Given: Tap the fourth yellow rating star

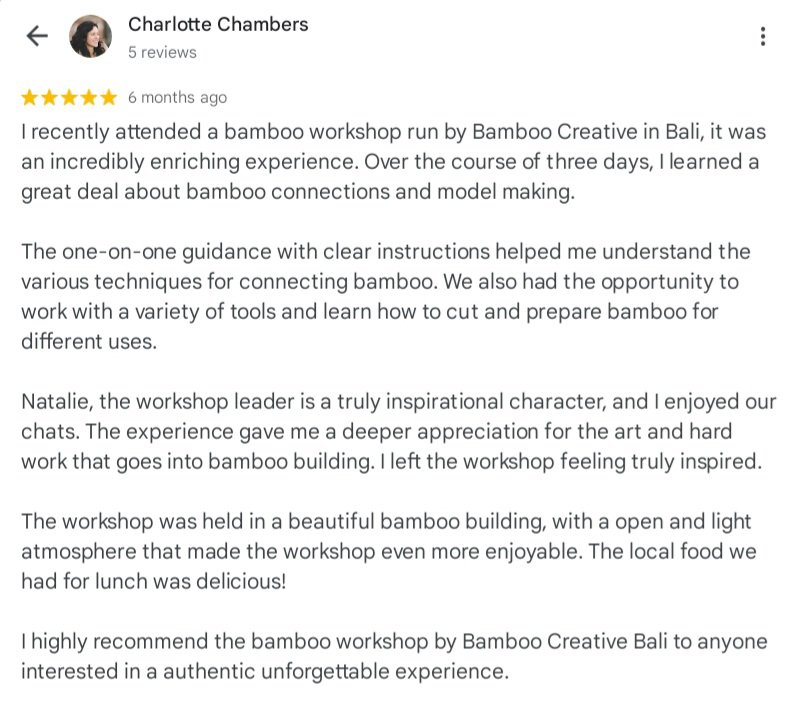Looking at the screenshot, I should point(88,97).
